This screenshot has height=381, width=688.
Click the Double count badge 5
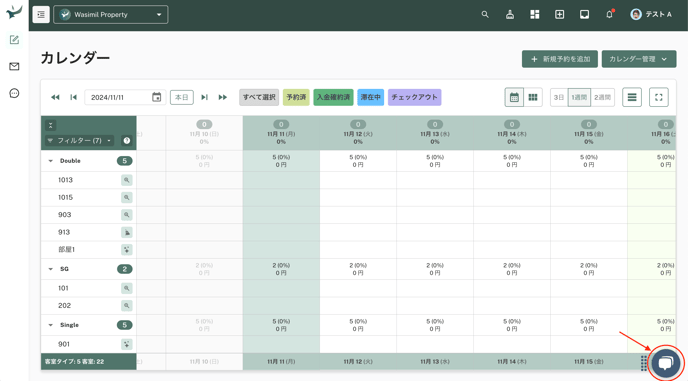[x=125, y=161]
